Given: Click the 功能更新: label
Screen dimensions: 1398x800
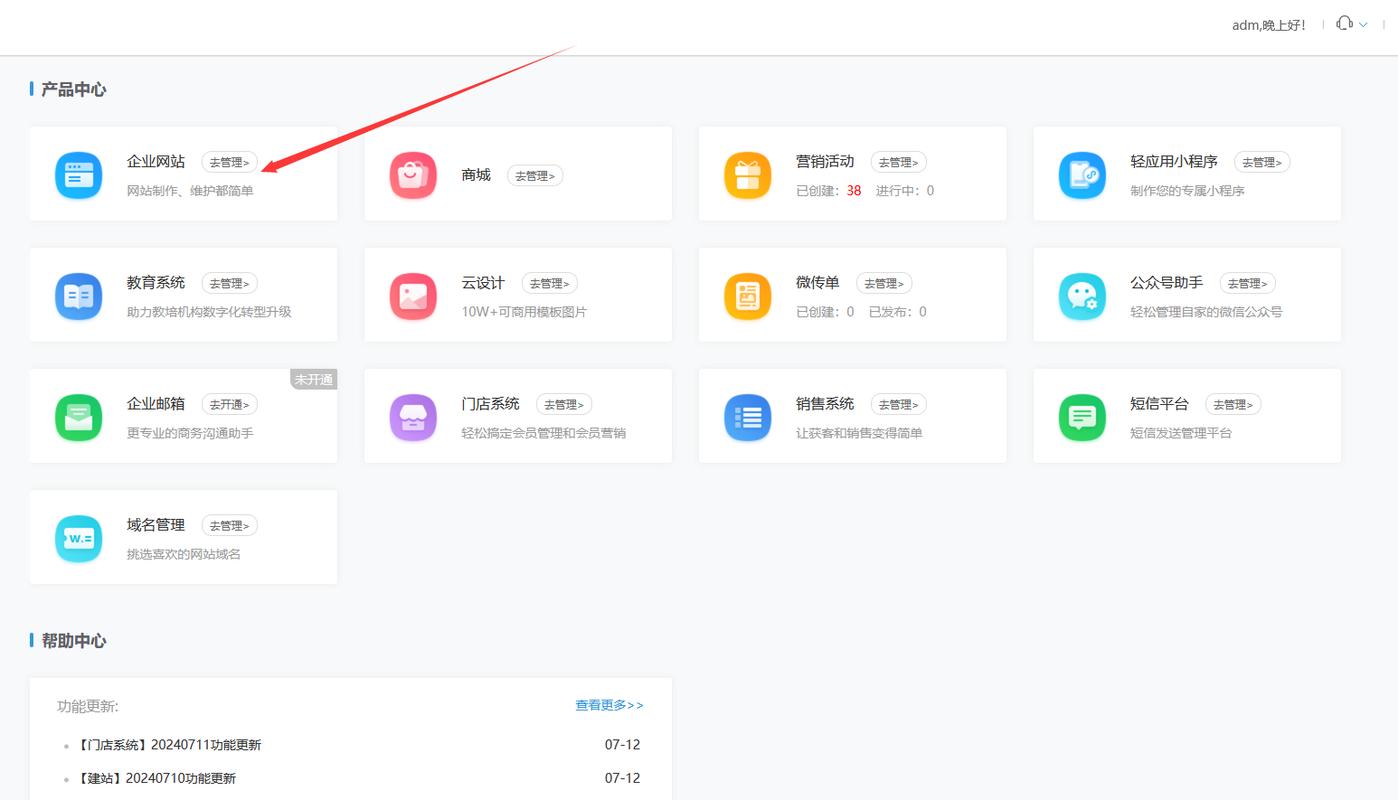Looking at the screenshot, I should (88, 706).
